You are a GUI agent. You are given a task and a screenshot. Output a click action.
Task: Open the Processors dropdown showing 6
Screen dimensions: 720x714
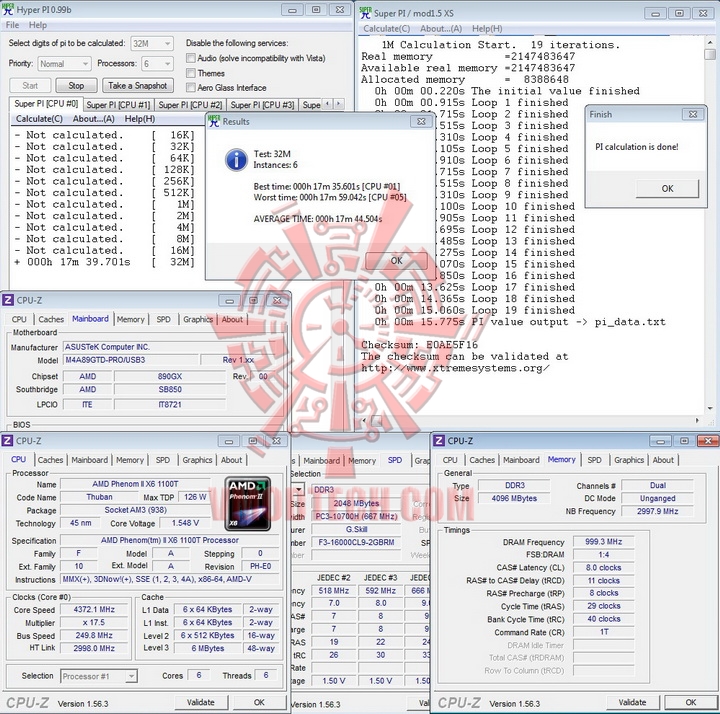point(158,64)
